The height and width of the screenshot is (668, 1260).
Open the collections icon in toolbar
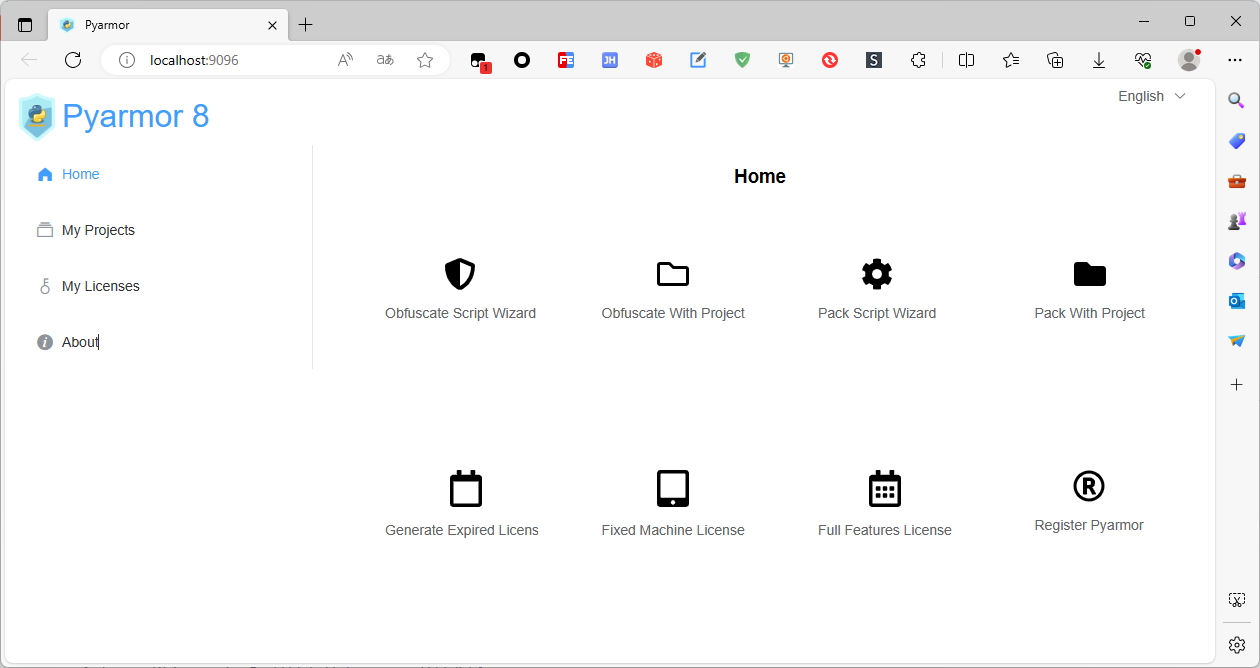pyautogui.click(x=1055, y=60)
